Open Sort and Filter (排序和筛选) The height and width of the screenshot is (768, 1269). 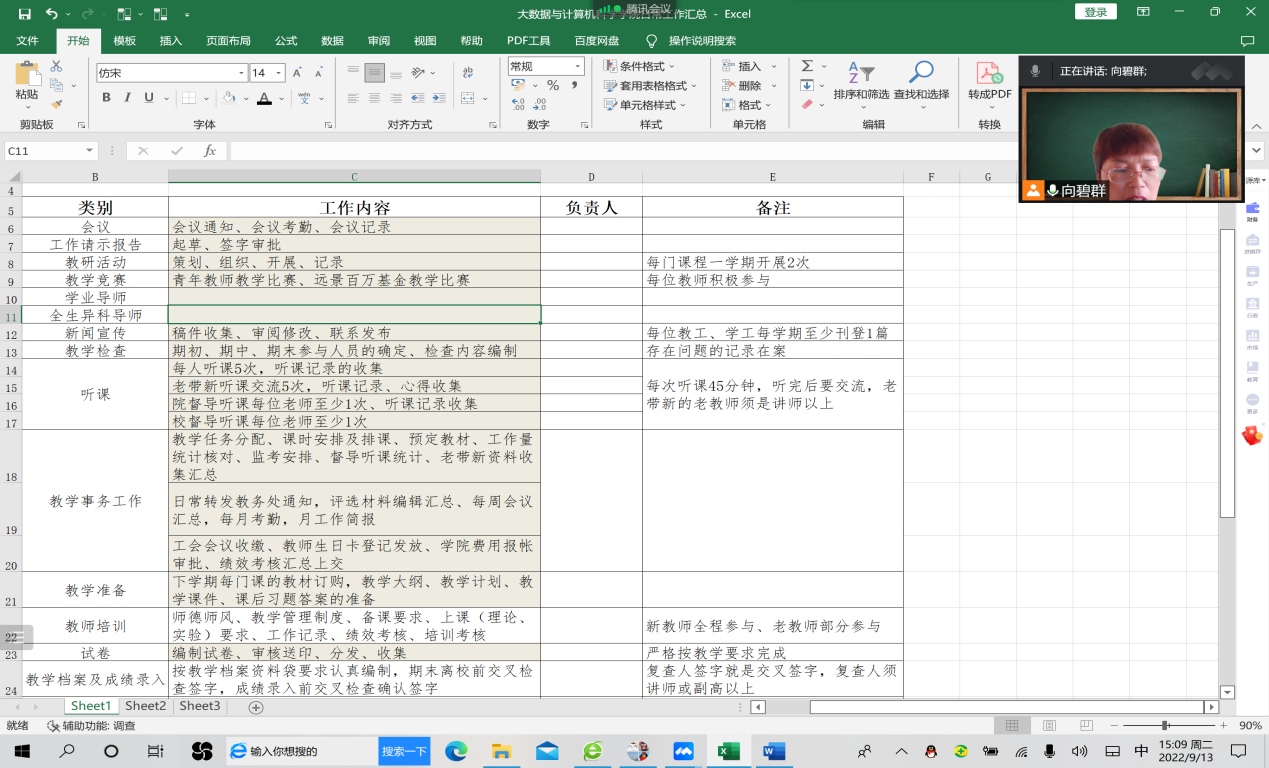tap(861, 80)
